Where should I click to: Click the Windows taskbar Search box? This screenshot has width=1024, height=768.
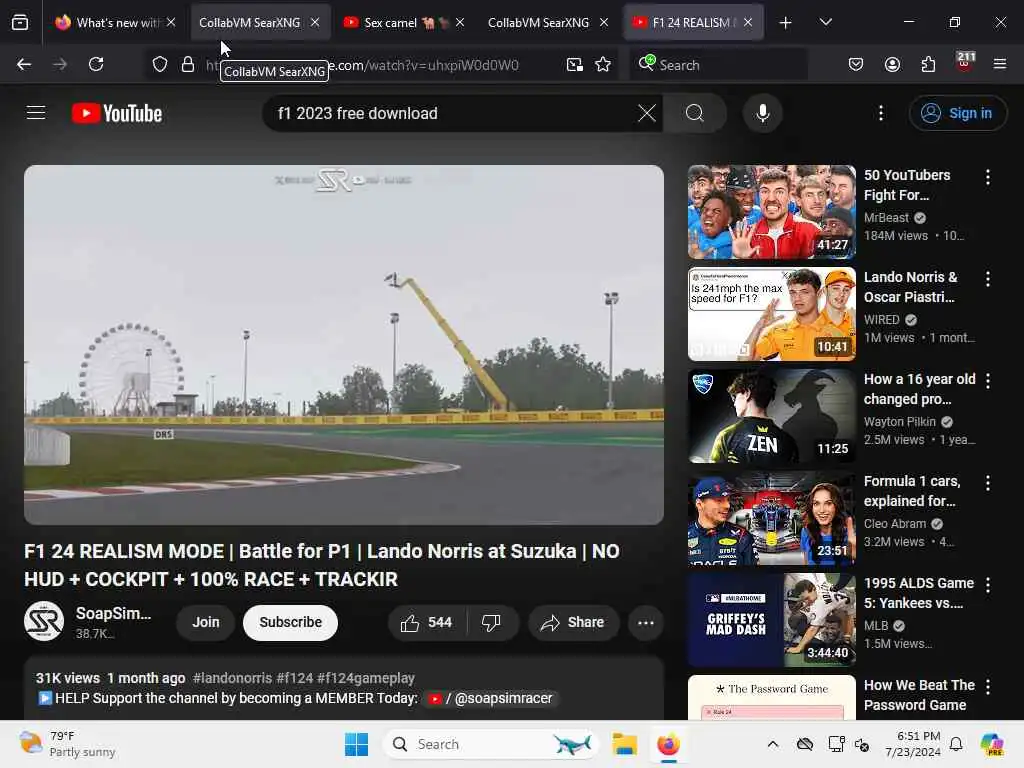(x=491, y=744)
